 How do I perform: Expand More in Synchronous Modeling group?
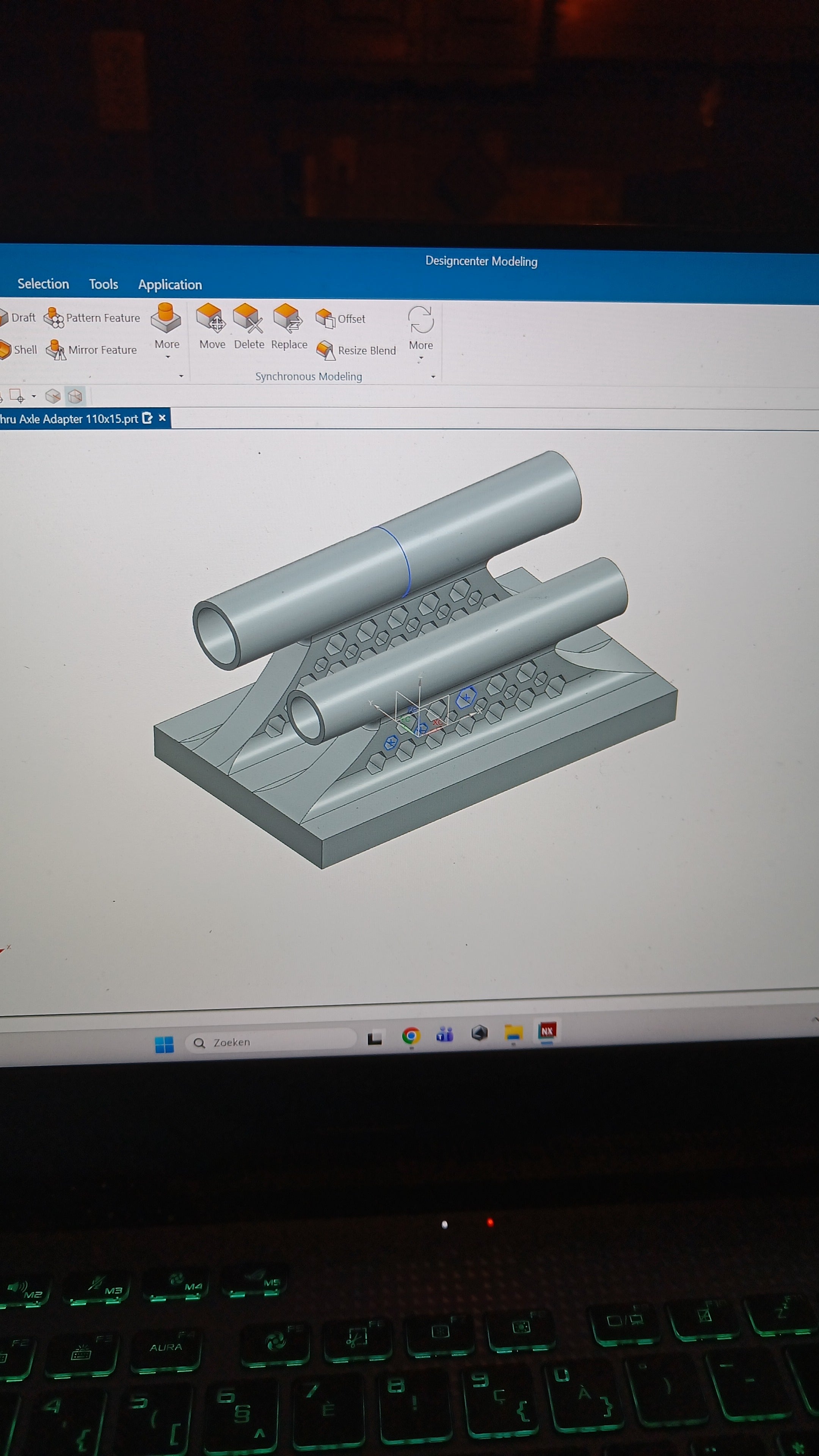[421, 333]
